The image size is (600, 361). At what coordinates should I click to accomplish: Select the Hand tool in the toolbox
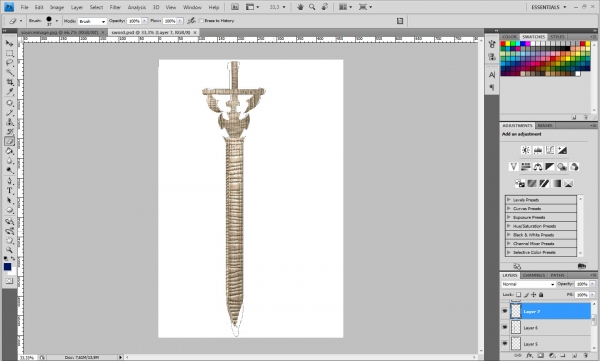pos(10,241)
